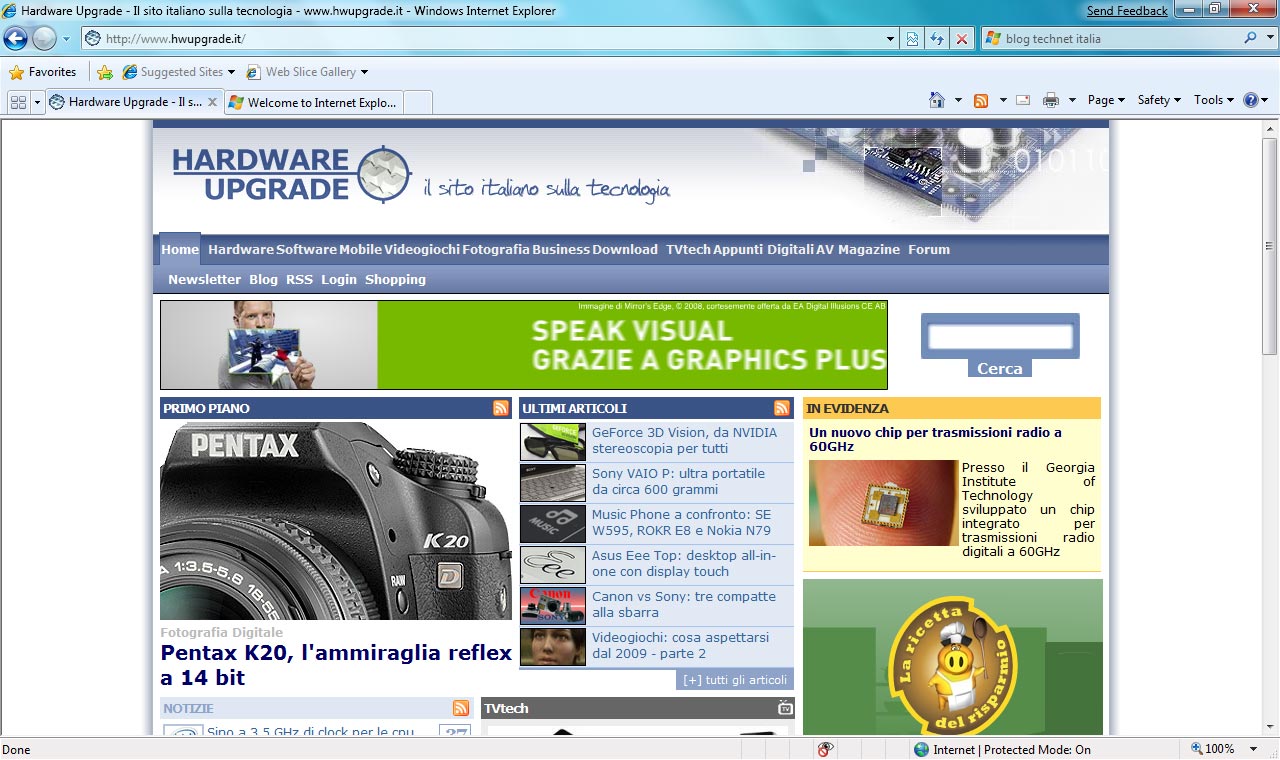The height and width of the screenshot is (760, 1280).
Task: Click the Speak Visual banner ad
Action: [524, 345]
